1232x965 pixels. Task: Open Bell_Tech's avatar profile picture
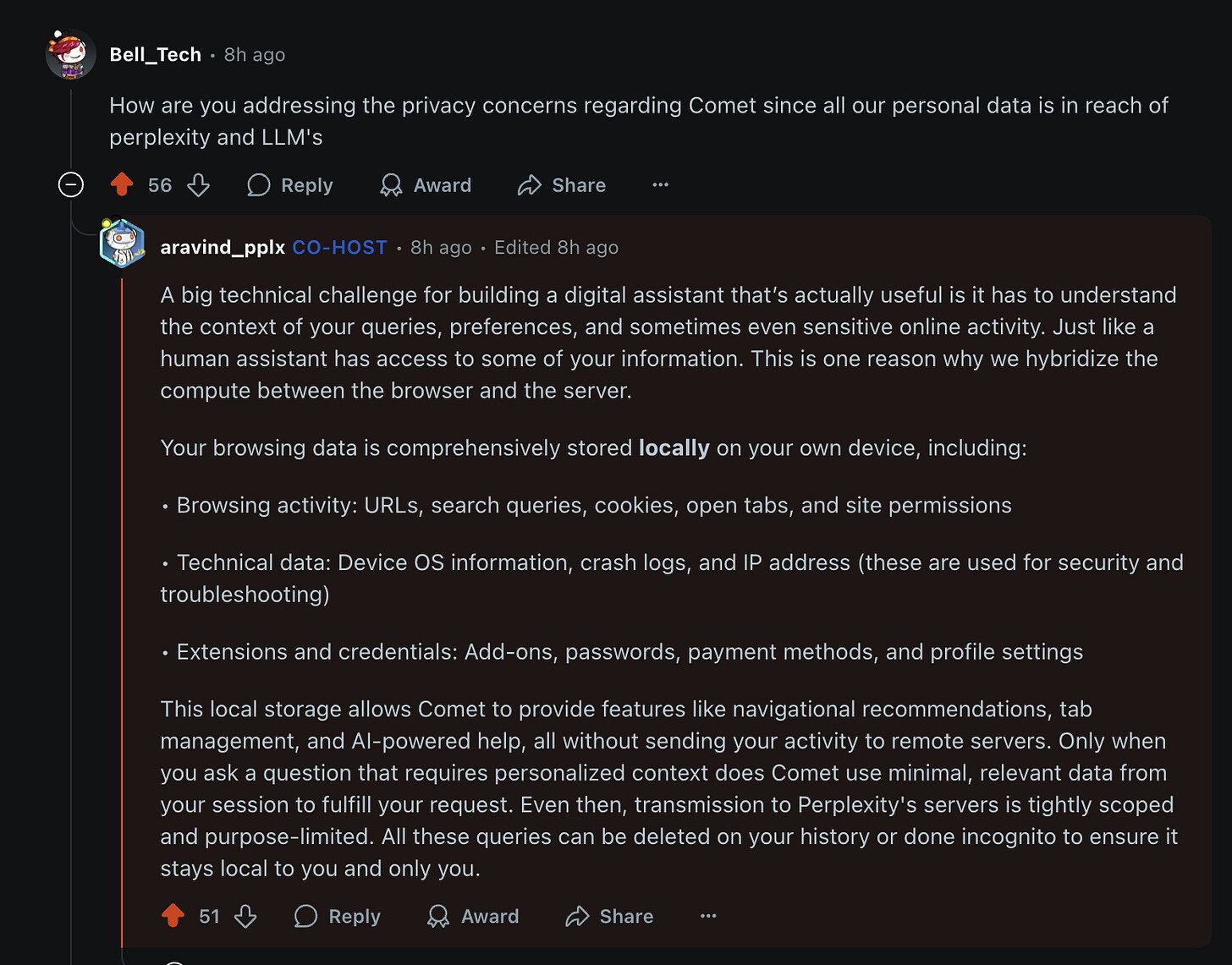tap(70, 55)
